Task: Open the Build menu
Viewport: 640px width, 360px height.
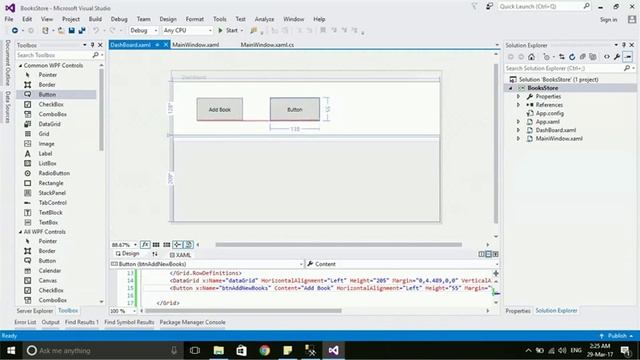Action: pos(95,19)
